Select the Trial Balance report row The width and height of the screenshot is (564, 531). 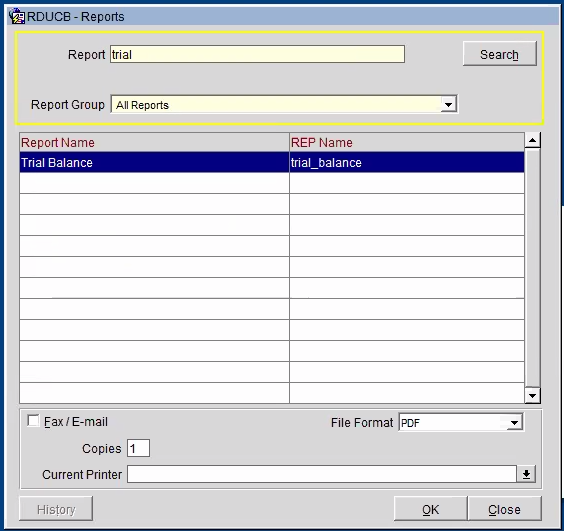point(272,163)
